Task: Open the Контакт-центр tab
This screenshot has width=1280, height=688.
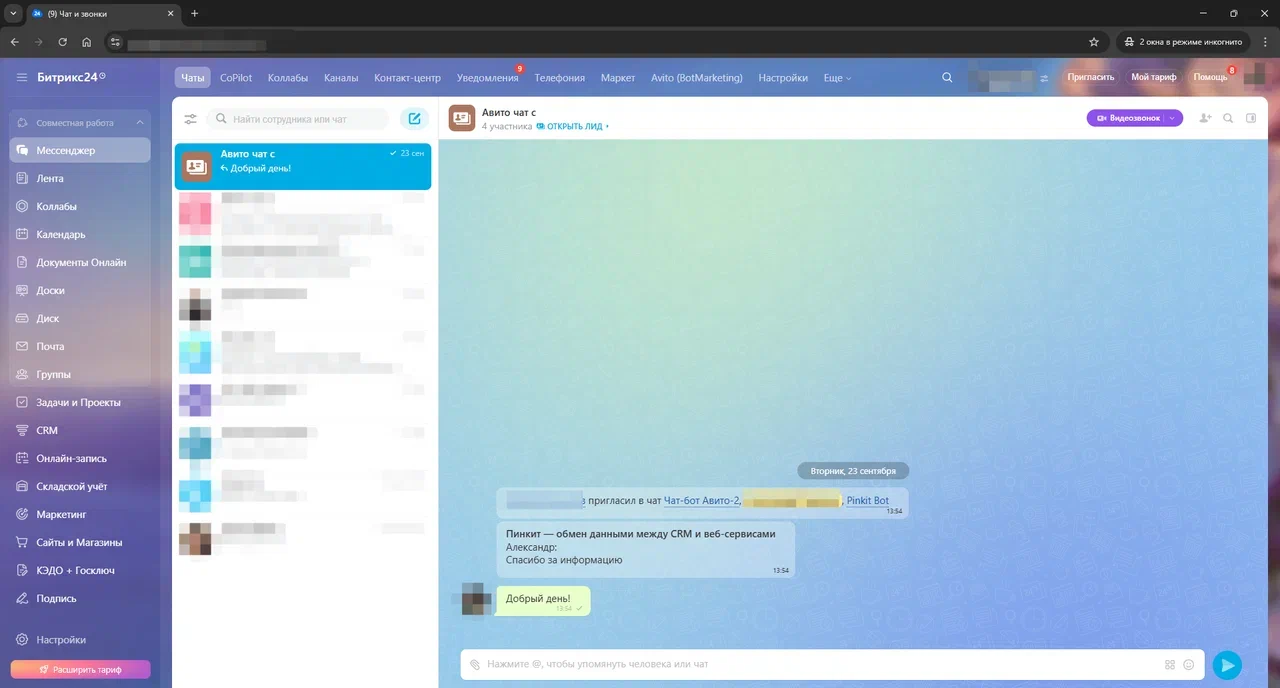Action: [x=407, y=78]
